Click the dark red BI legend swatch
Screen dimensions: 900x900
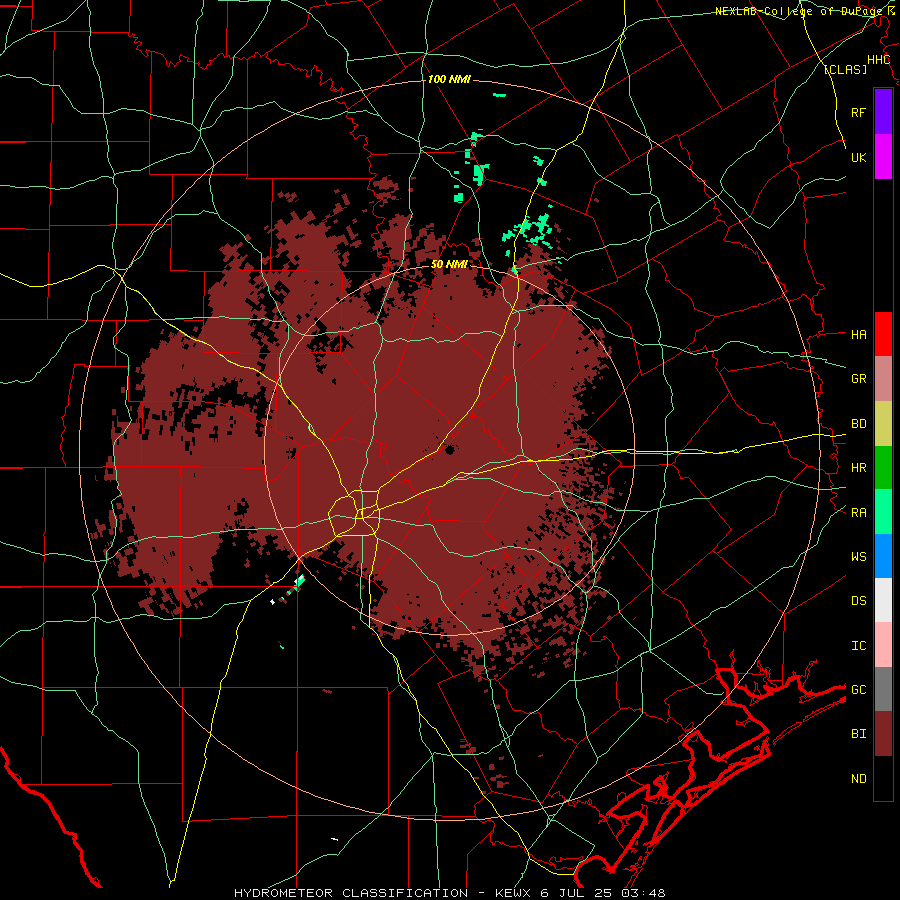(x=883, y=734)
